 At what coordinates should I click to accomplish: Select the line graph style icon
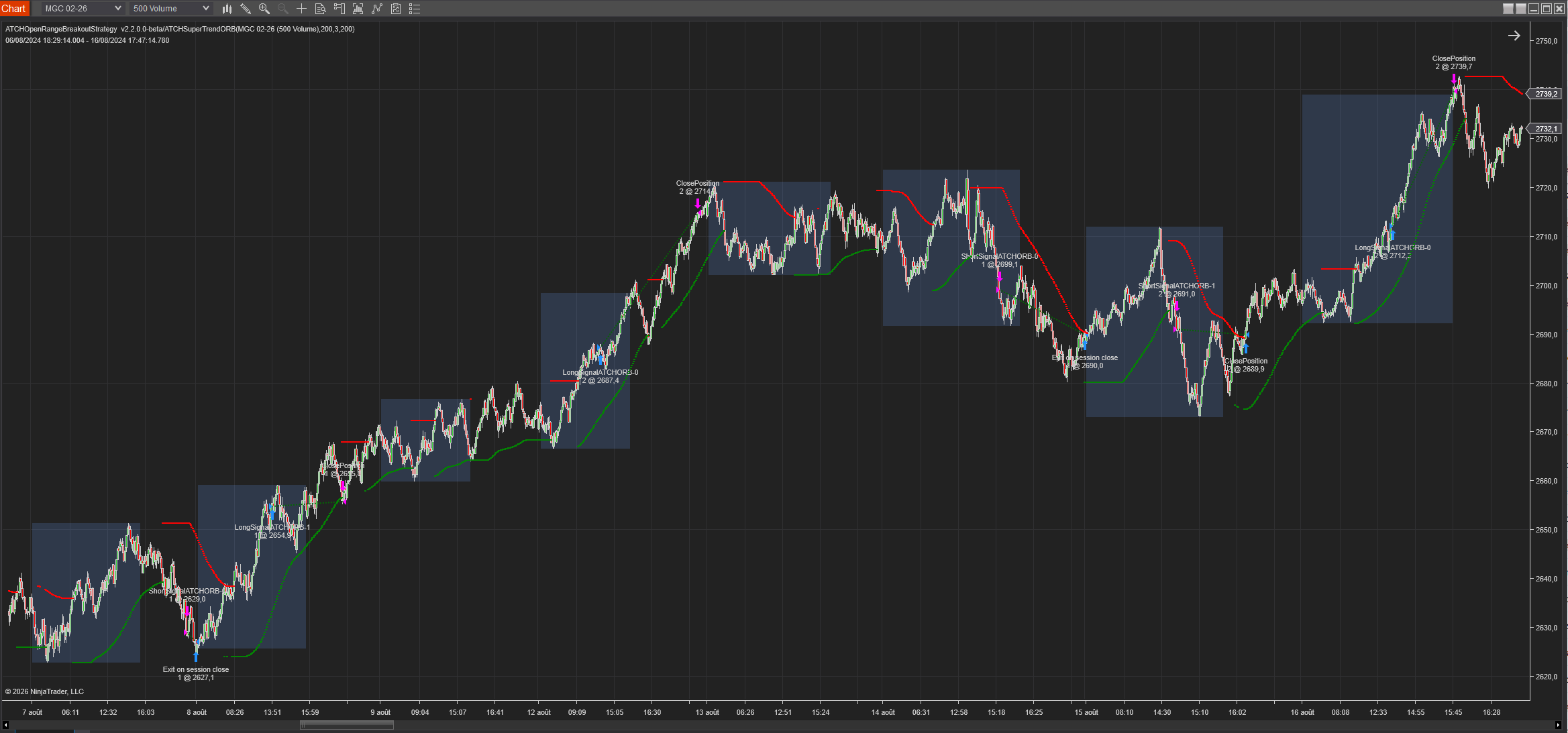376,9
